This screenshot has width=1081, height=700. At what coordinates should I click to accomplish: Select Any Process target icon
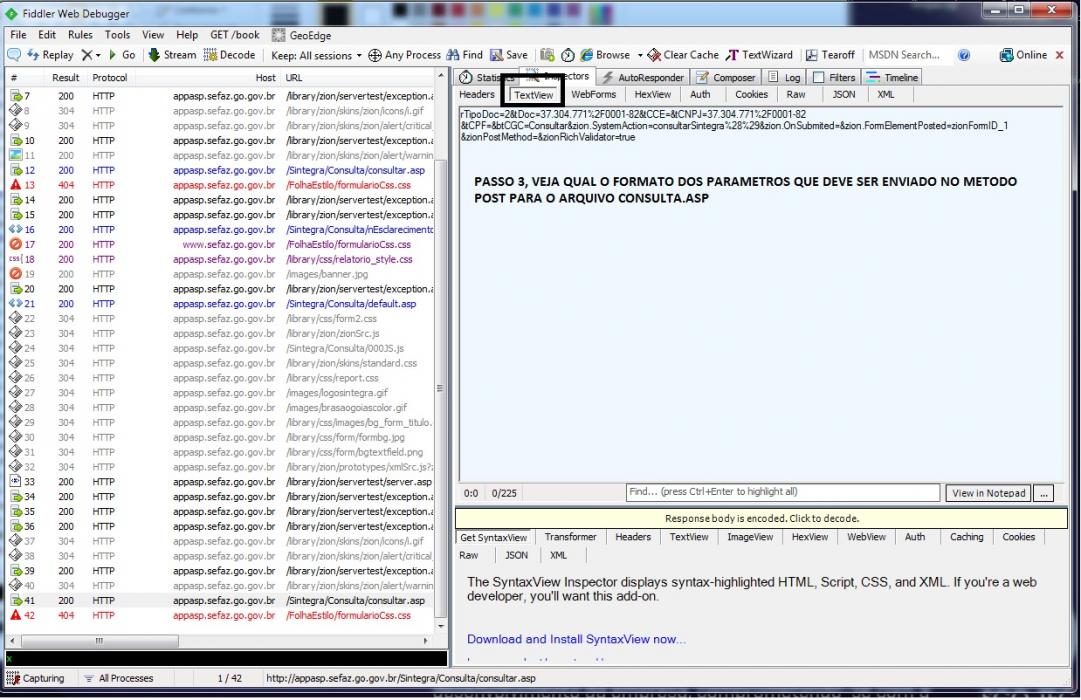pyautogui.click(x=374, y=54)
